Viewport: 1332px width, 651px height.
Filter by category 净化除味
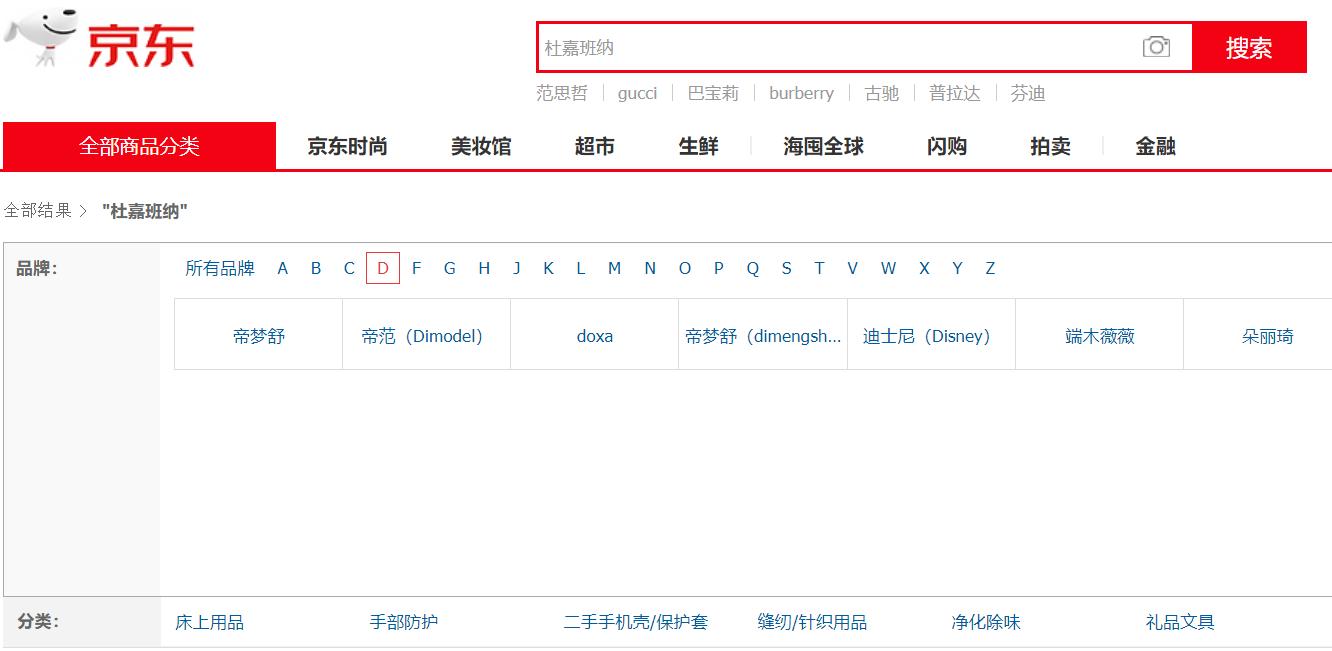pyautogui.click(x=986, y=622)
